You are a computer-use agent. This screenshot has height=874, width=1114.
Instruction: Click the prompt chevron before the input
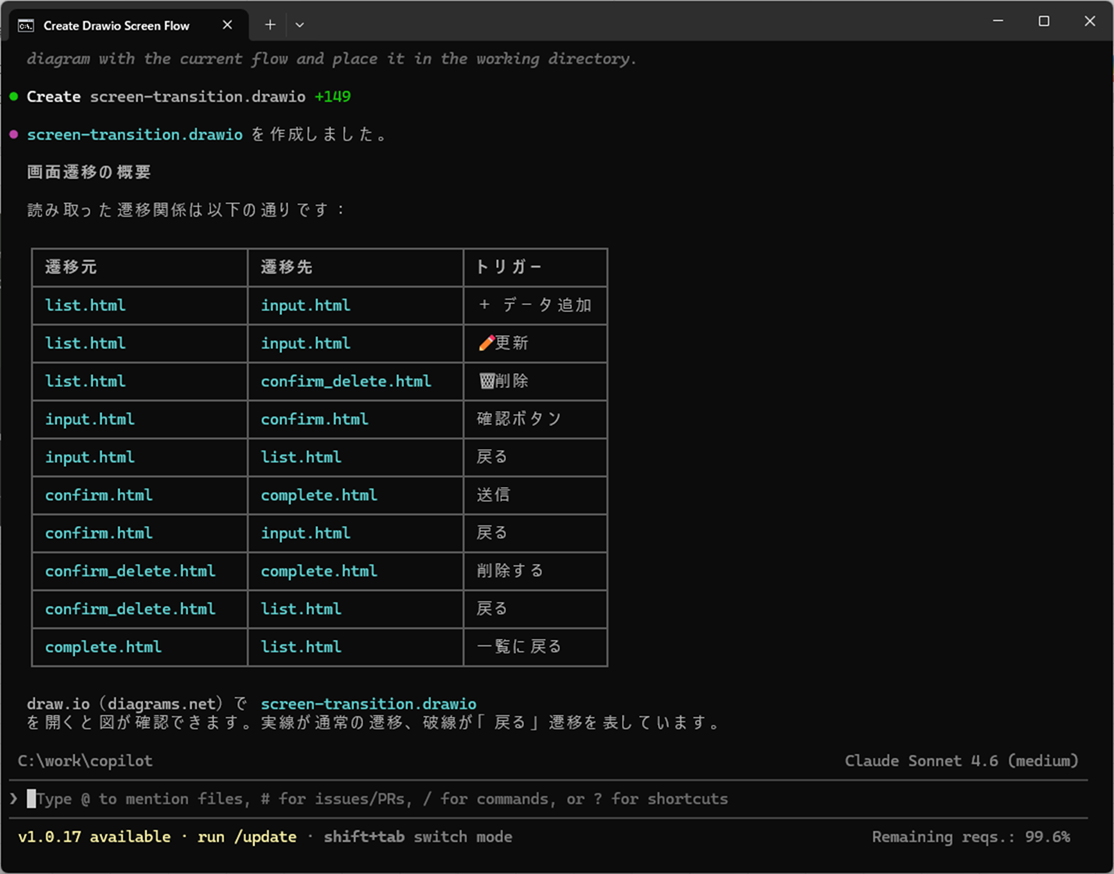(14, 798)
